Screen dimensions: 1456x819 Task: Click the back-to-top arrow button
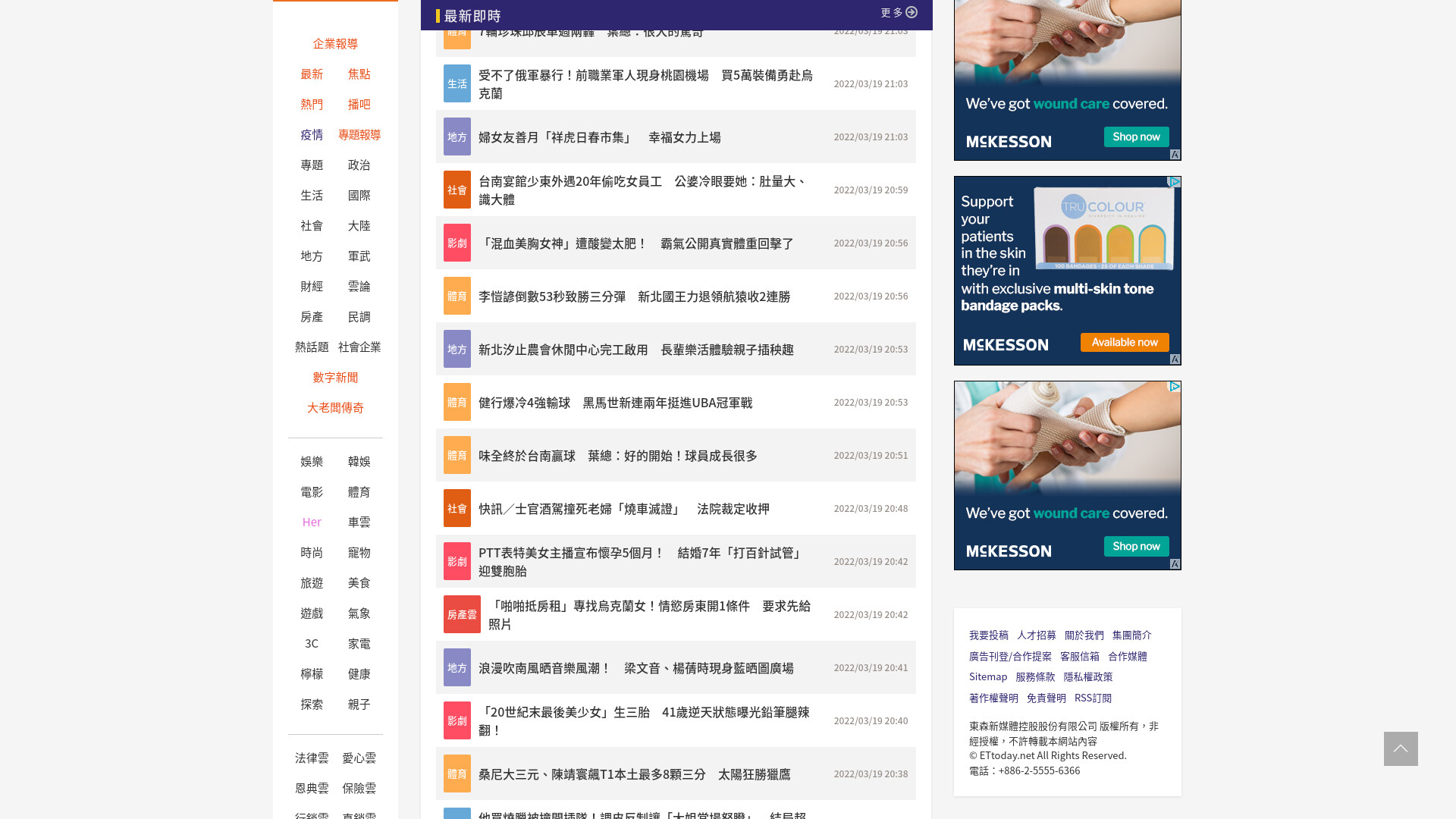click(x=1401, y=748)
